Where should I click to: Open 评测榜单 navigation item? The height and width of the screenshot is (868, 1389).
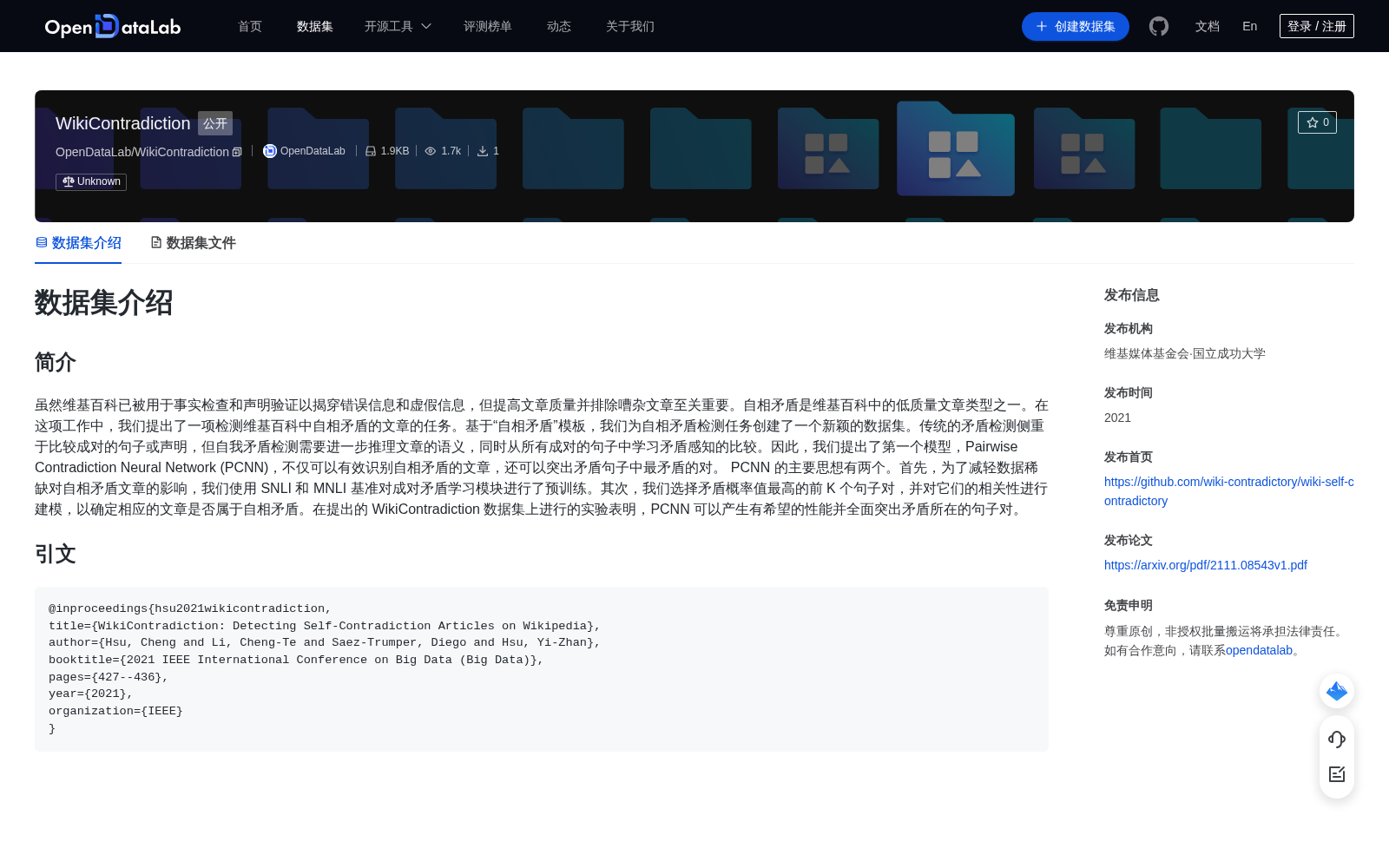point(488,26)
